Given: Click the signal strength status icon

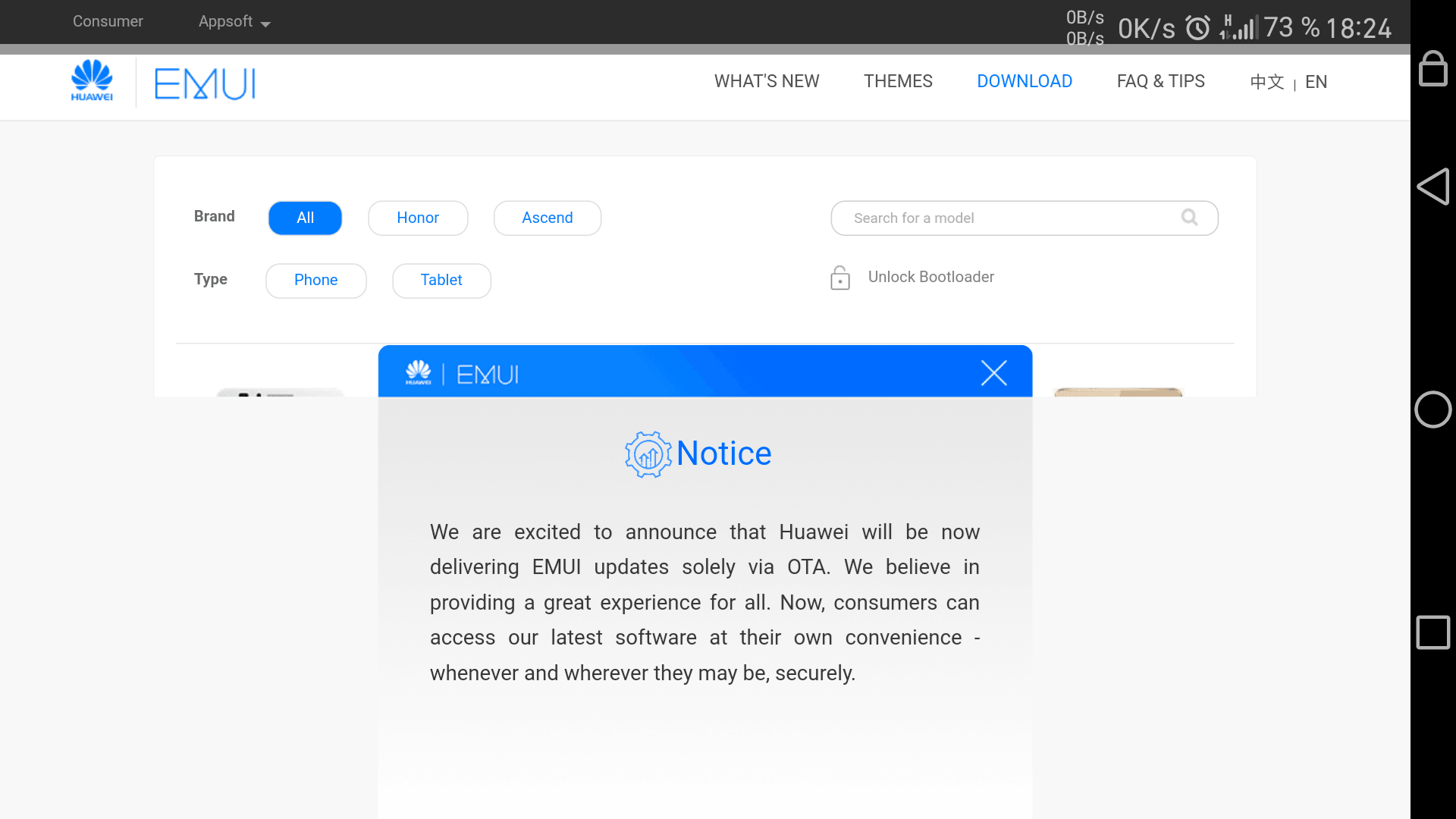Looking at the screenshot, I should [1239, 27].
